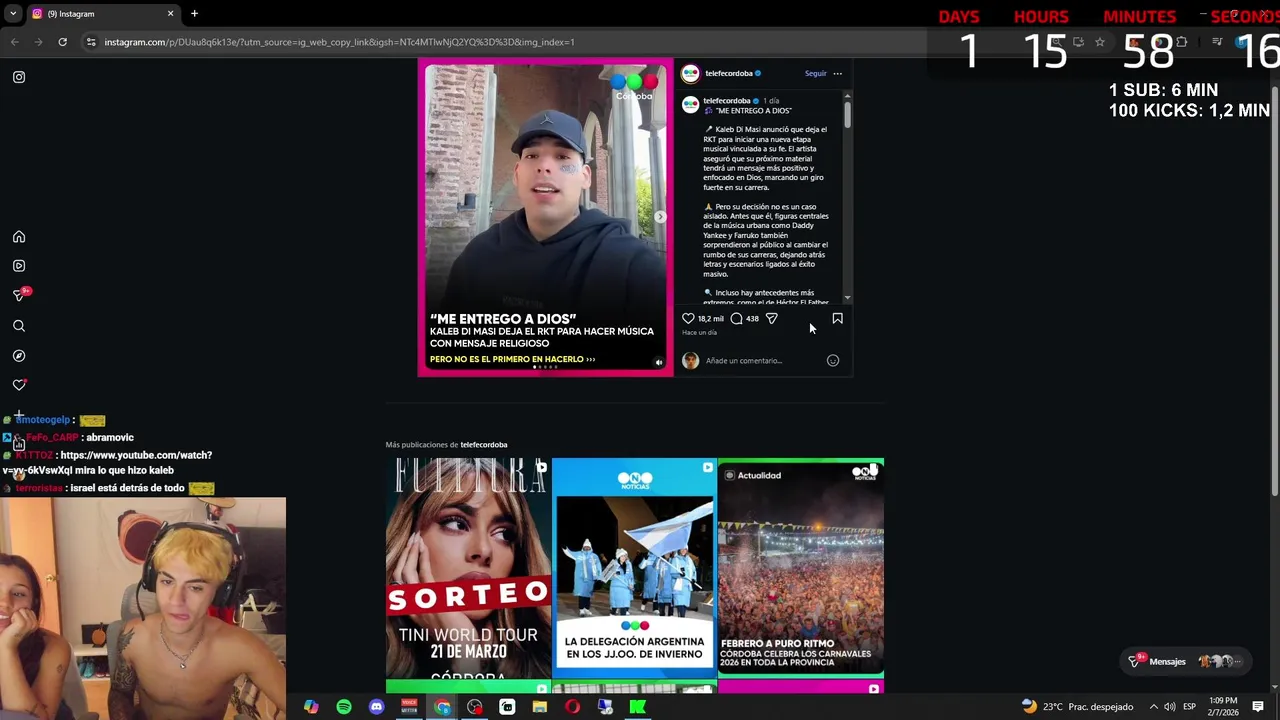Open direct messages icon with red badge

(x=20, y=295)
